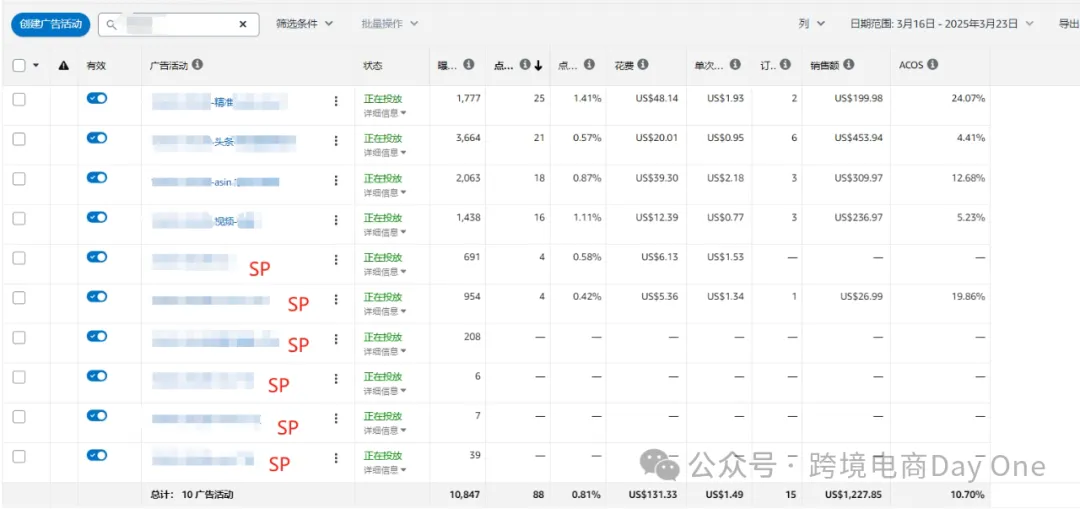The width and height of the screenshot is (1080, 509).
Task: Check the row with 1,438 impressions
Action: [19, 218]
